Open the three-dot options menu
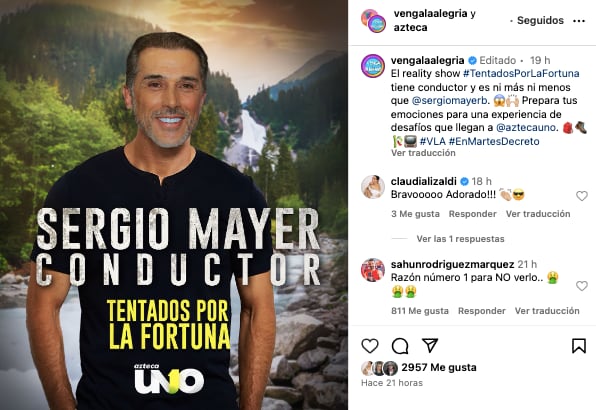 coord(579,21)
